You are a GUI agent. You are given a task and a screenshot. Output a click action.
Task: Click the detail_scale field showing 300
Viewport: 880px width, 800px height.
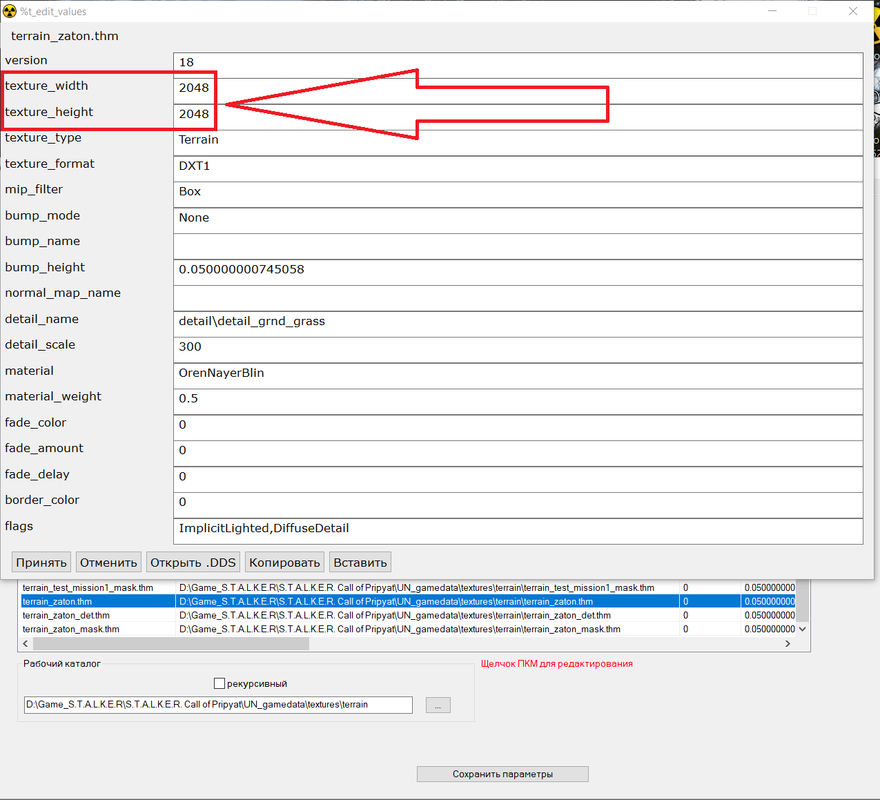[x=518, y=350]
